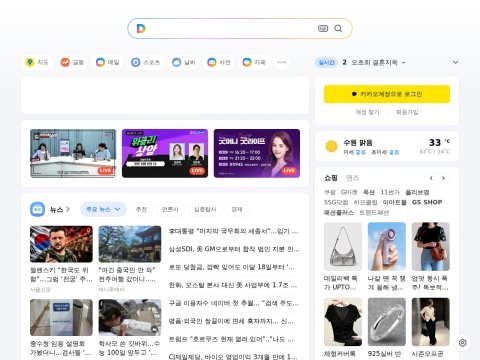The height and width of the screenshot is (360, 480).
Task: Click the magnifying glass search icon
Action: click(x=338, y=29)
